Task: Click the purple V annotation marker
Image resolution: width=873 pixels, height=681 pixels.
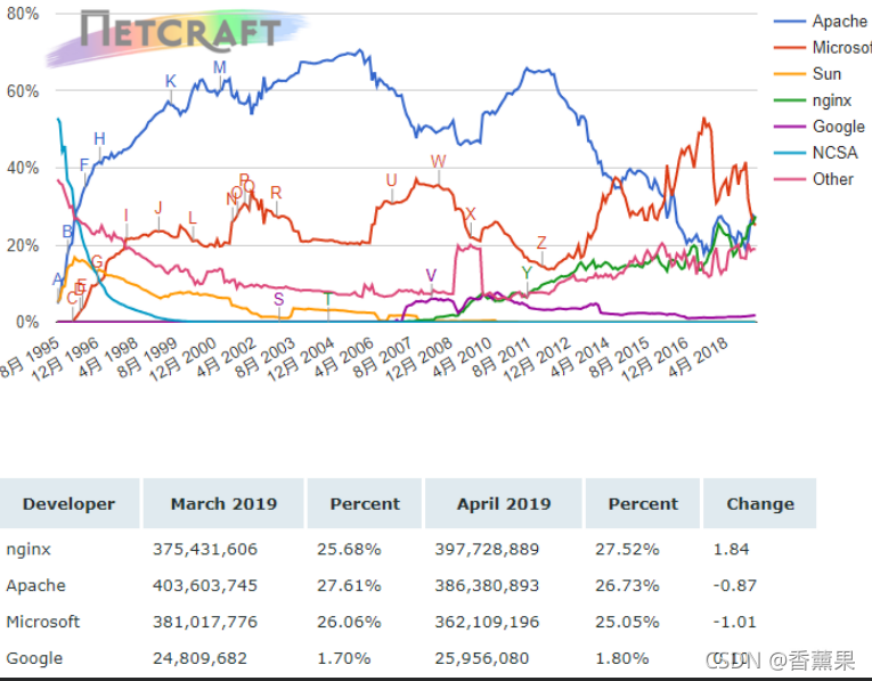Action: tap(431, 276)
